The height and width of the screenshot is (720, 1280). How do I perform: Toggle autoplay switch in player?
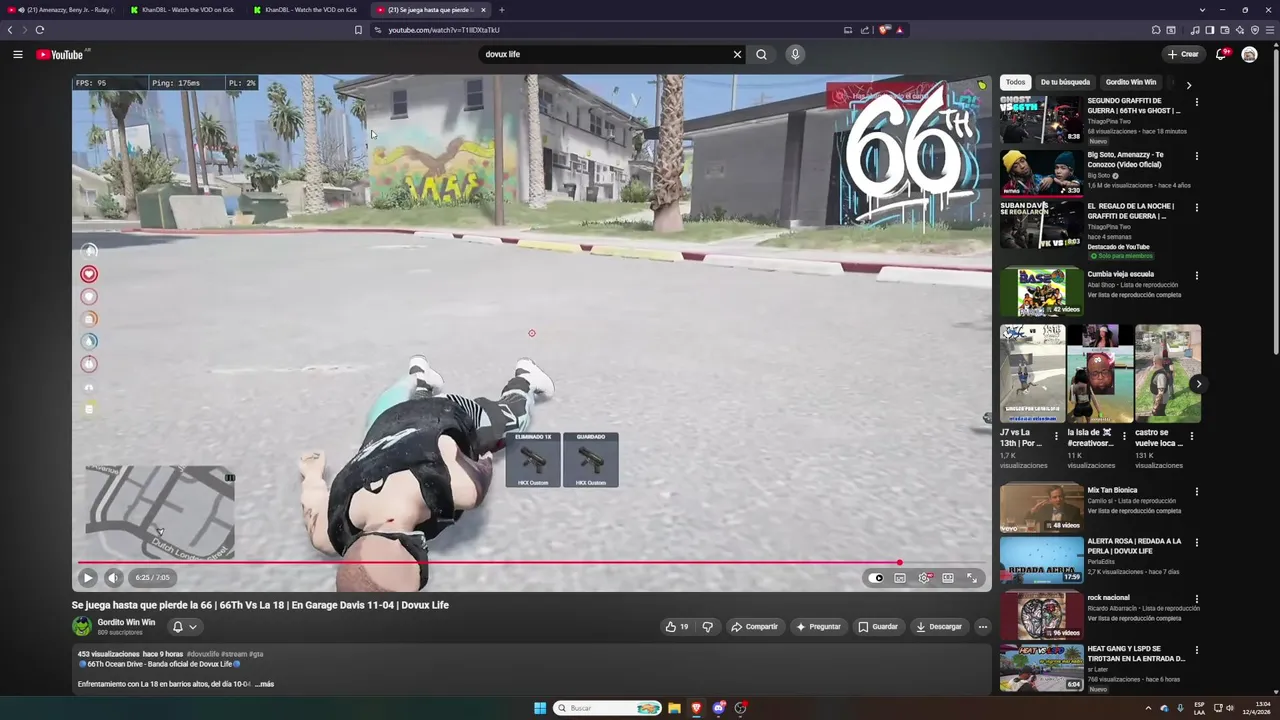click(x=877, y=577)
